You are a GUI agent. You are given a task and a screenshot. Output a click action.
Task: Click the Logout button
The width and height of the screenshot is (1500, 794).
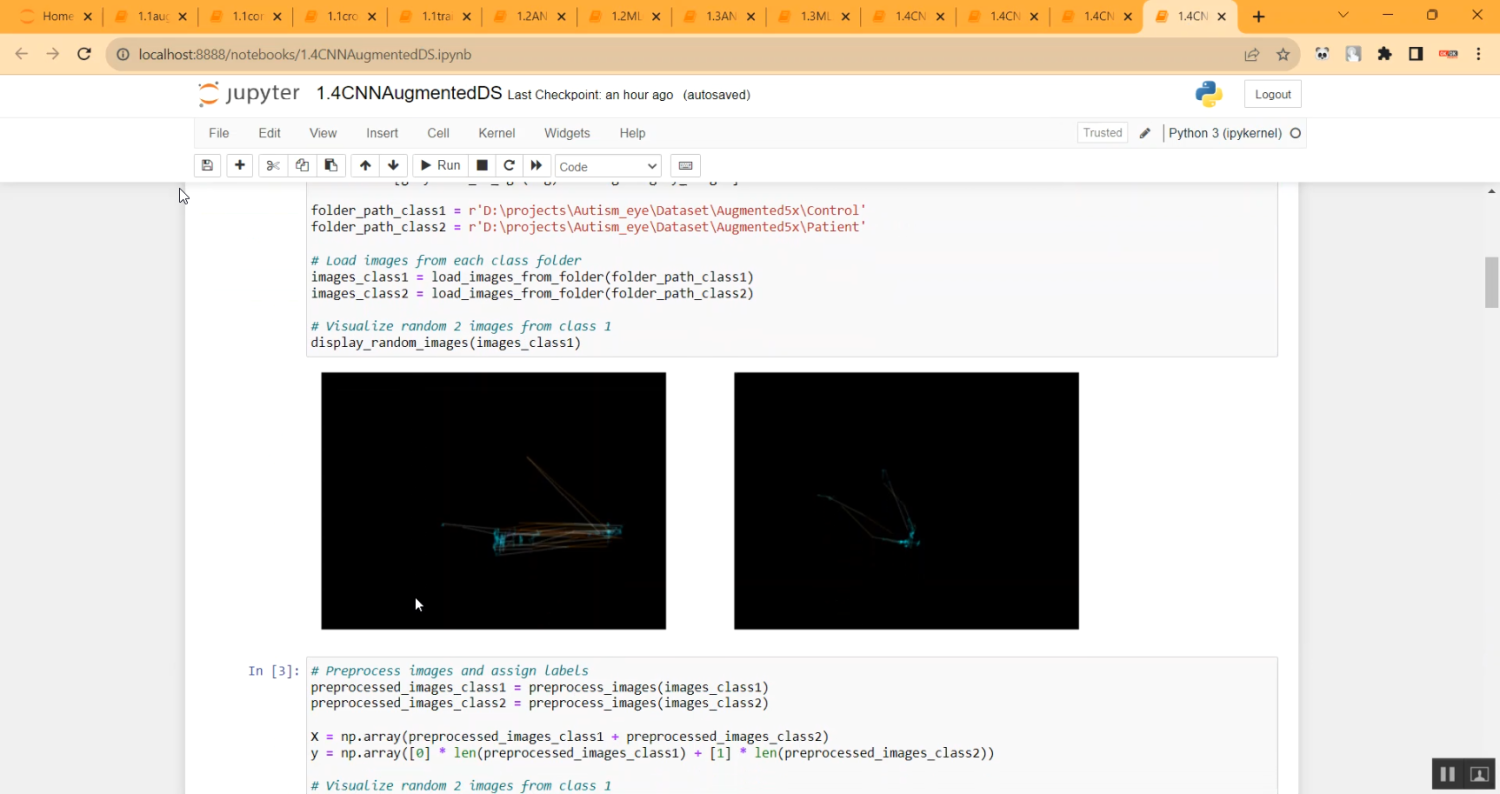1272,94
